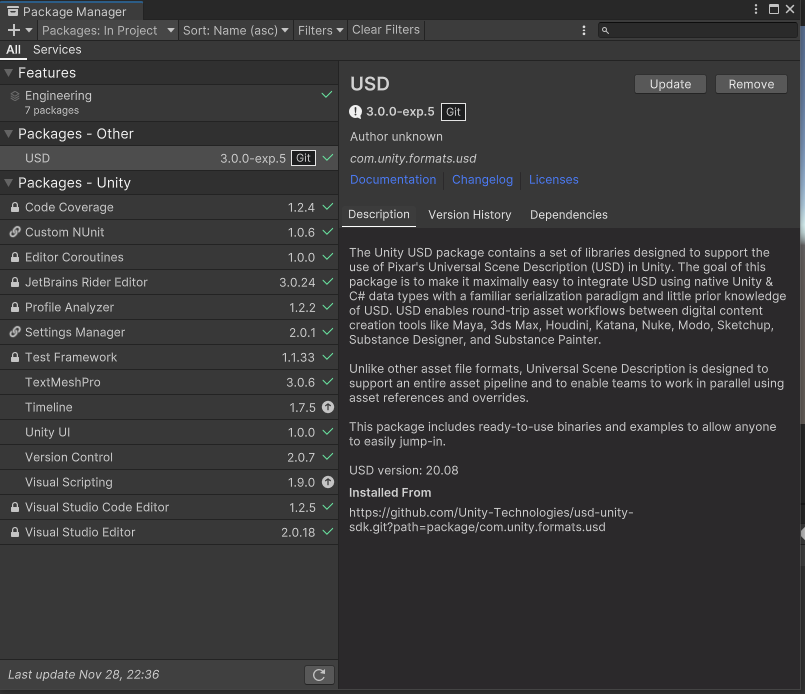
Task: Click the warning icon beside 3.0.0-exp.5
Action: 355,112
